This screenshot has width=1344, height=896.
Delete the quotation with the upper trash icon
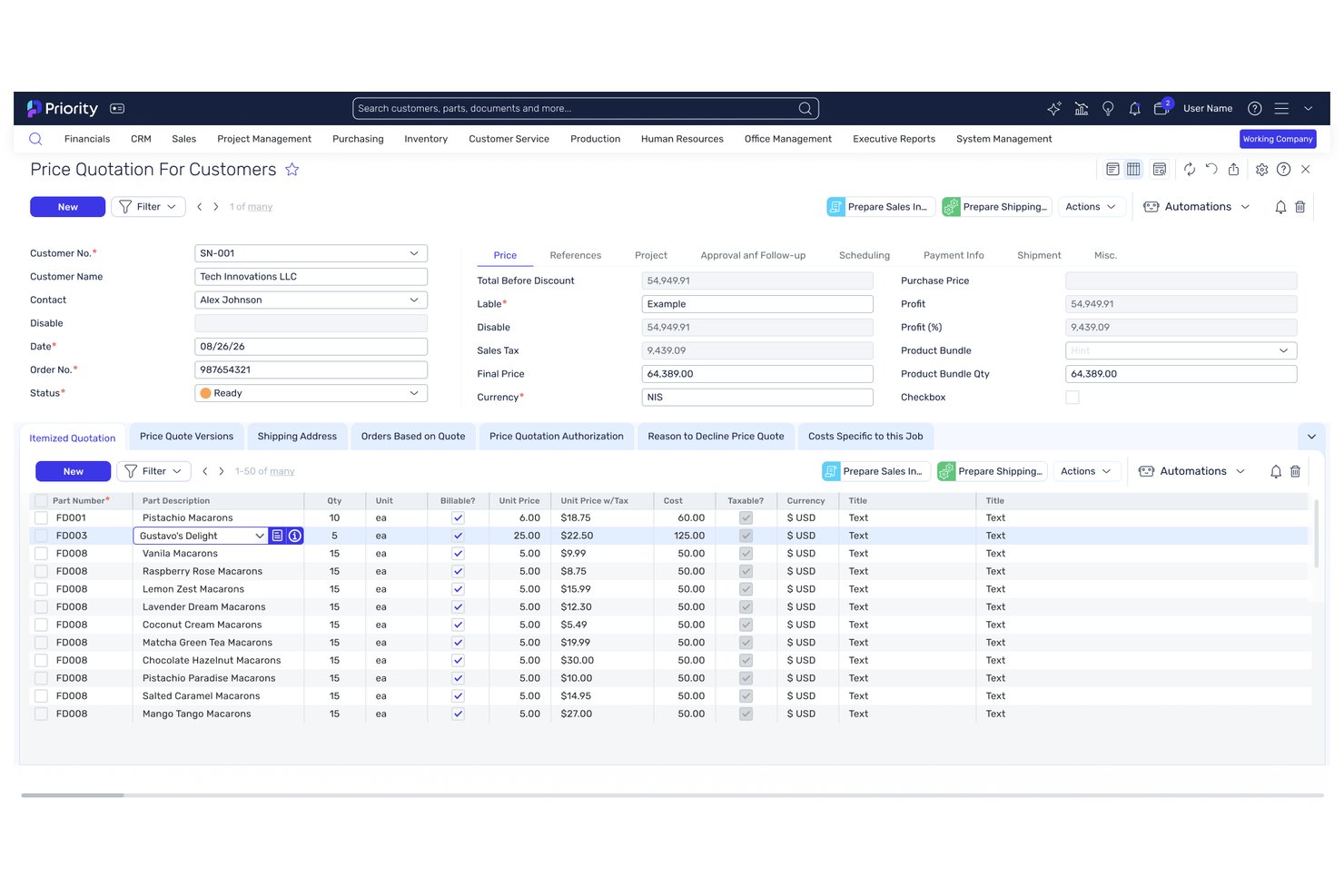point(1300,207)
